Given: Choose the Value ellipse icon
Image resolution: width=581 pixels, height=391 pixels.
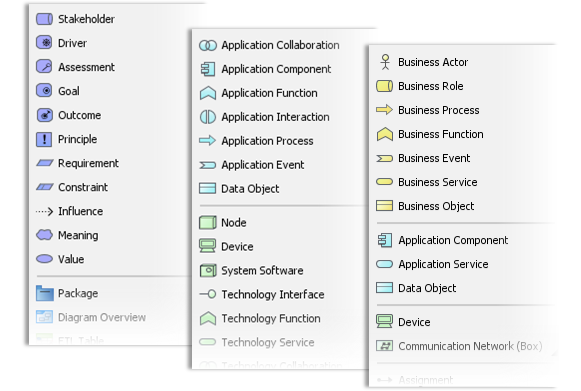Looking at the screenshot, I should tap(44, 259).
